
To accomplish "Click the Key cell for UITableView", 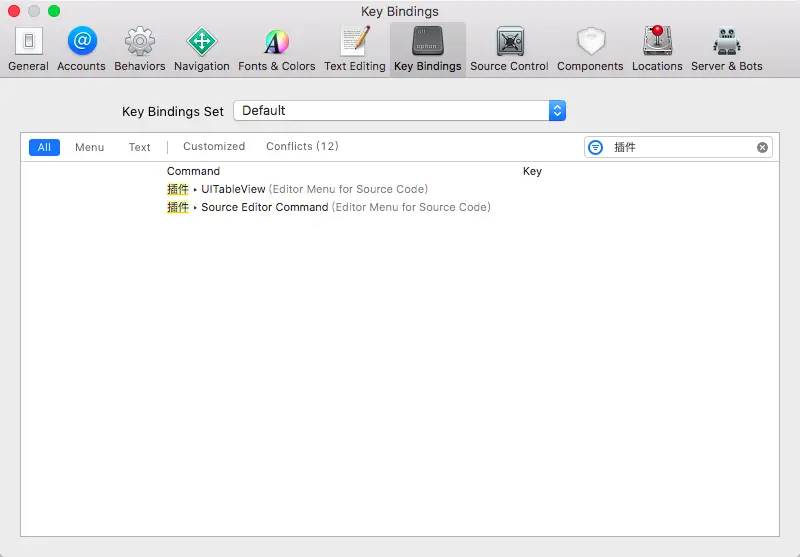I will 650,189.
